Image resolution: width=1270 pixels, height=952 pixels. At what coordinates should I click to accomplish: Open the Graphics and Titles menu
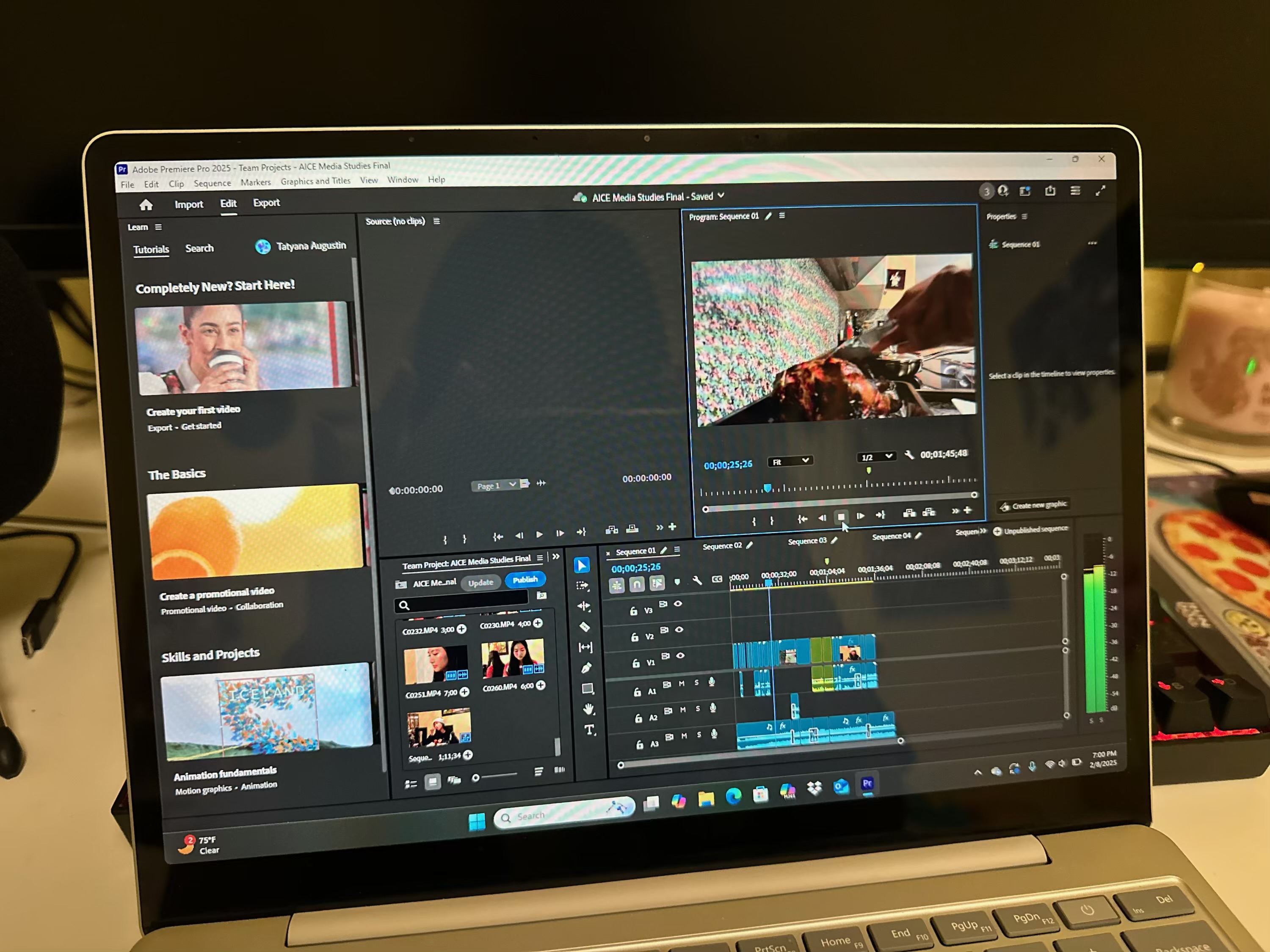315,181
